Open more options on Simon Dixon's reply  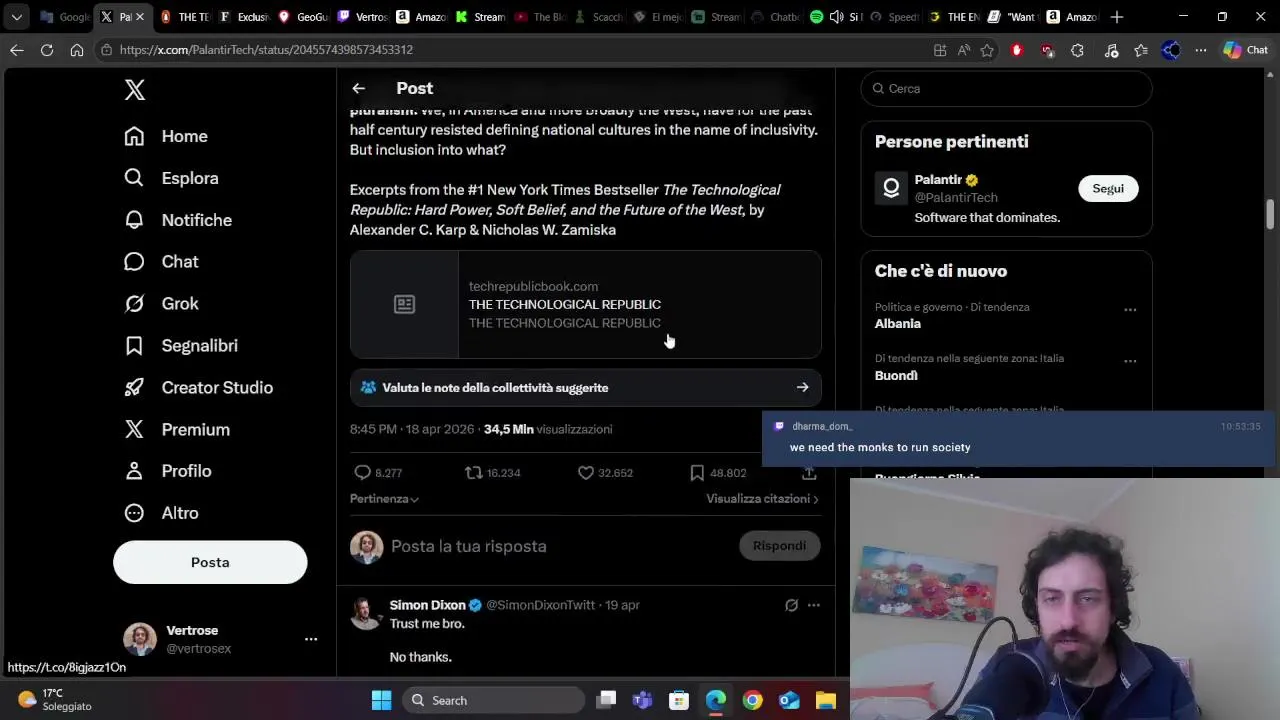click(814, 605)
